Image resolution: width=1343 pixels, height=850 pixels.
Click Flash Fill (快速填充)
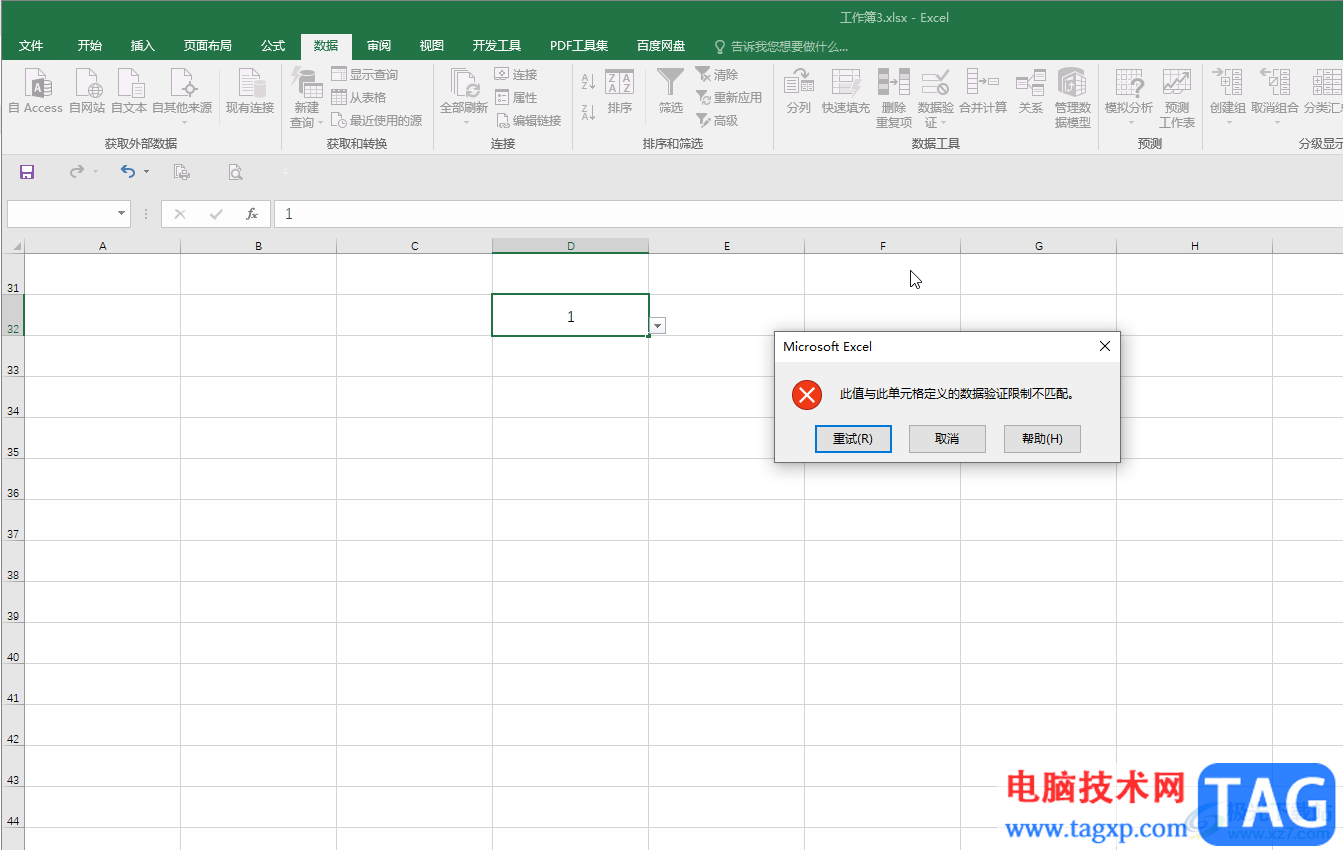pyautogui.click(x=846, y=90)
